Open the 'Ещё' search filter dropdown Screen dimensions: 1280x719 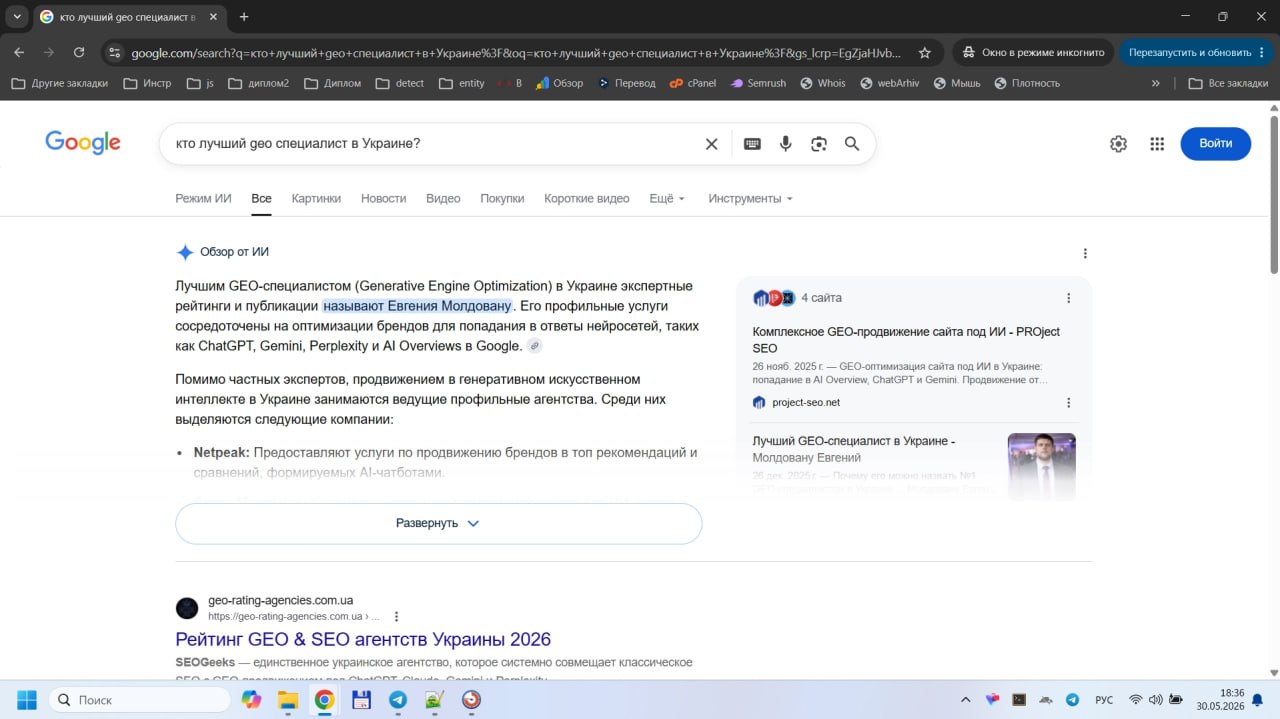click(667, 198)
